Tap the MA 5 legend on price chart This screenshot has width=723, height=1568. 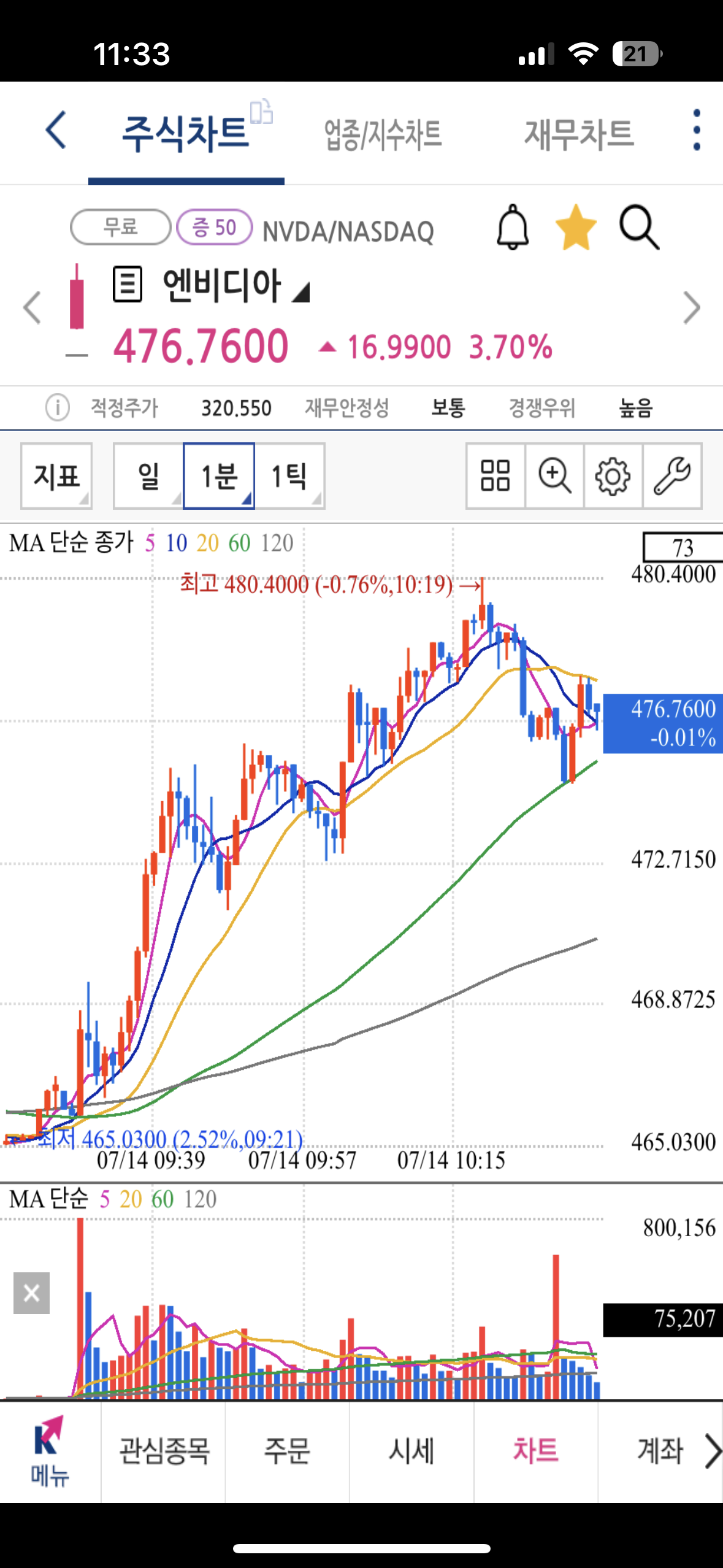[x=150, y=543]
